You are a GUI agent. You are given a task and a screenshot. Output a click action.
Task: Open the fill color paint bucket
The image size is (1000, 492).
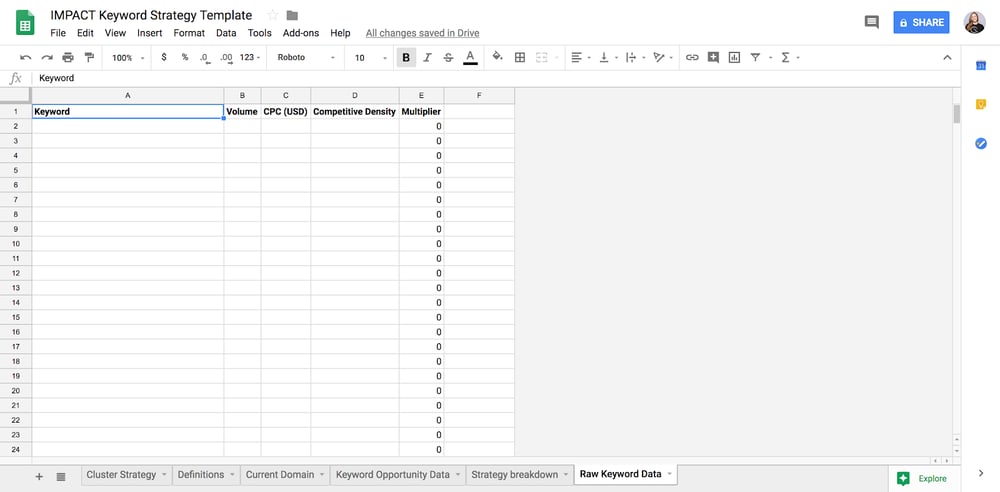click(x=497, y=57)
